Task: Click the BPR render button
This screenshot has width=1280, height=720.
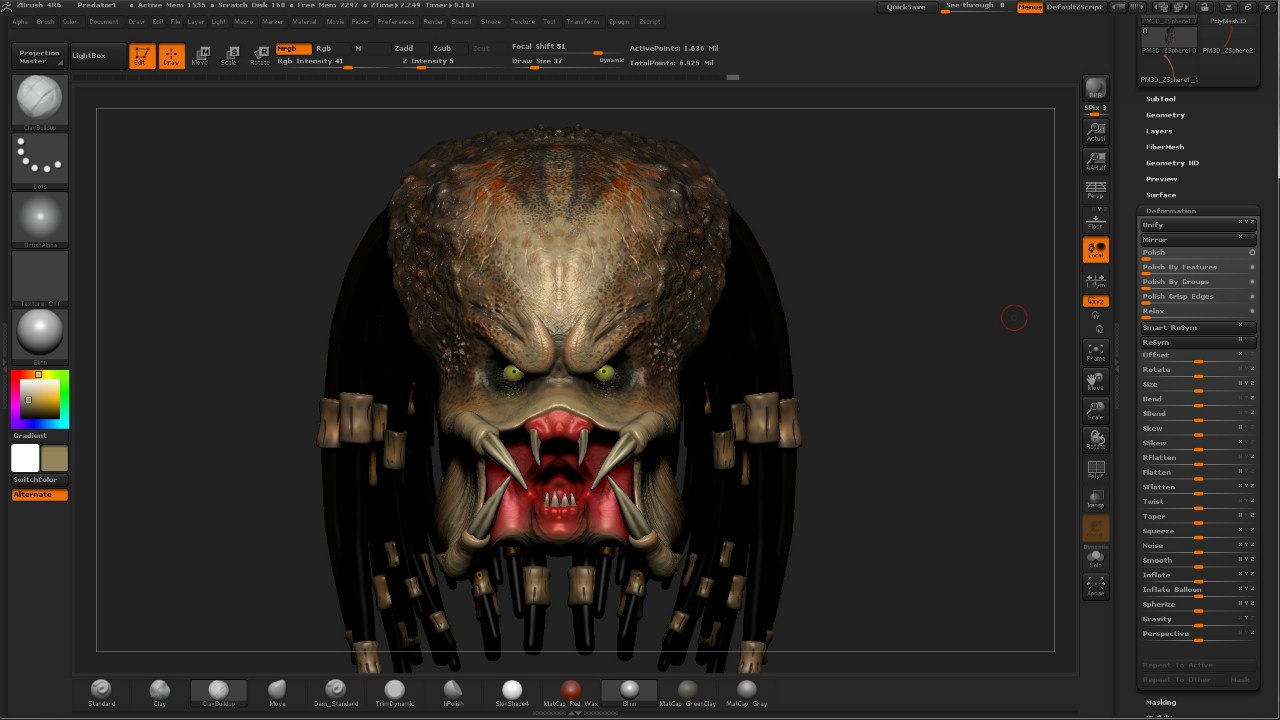Action: click(1096, 88)
